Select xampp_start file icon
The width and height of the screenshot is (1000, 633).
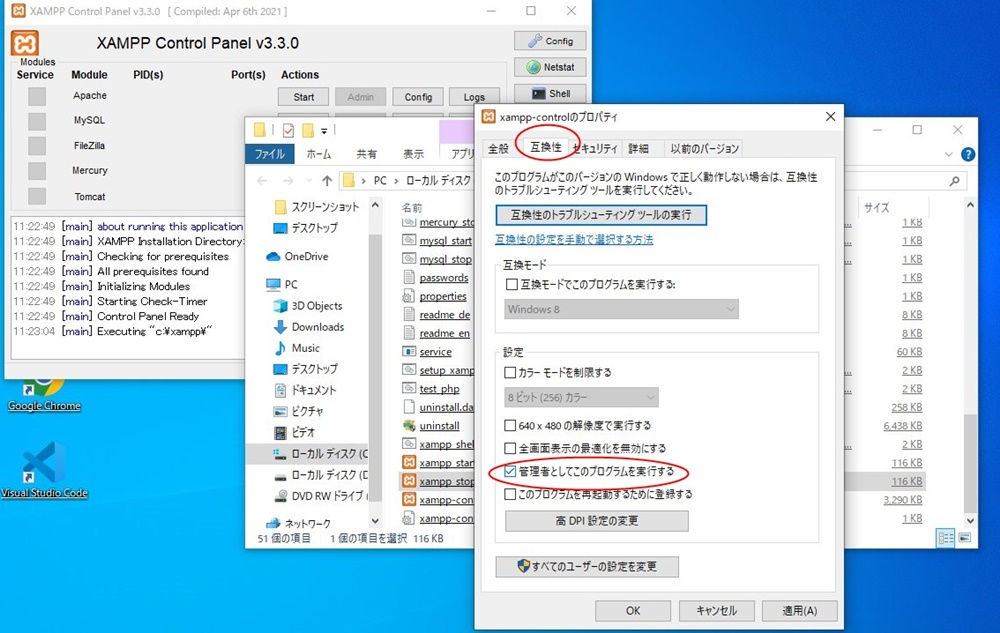coord(409,462)
